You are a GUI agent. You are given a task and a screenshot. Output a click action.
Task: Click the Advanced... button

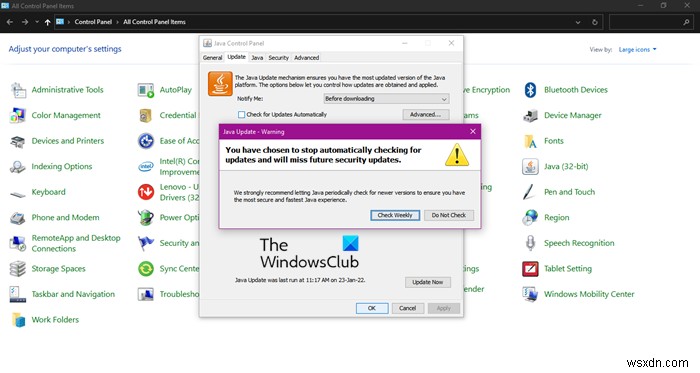(x=425, y=115)
